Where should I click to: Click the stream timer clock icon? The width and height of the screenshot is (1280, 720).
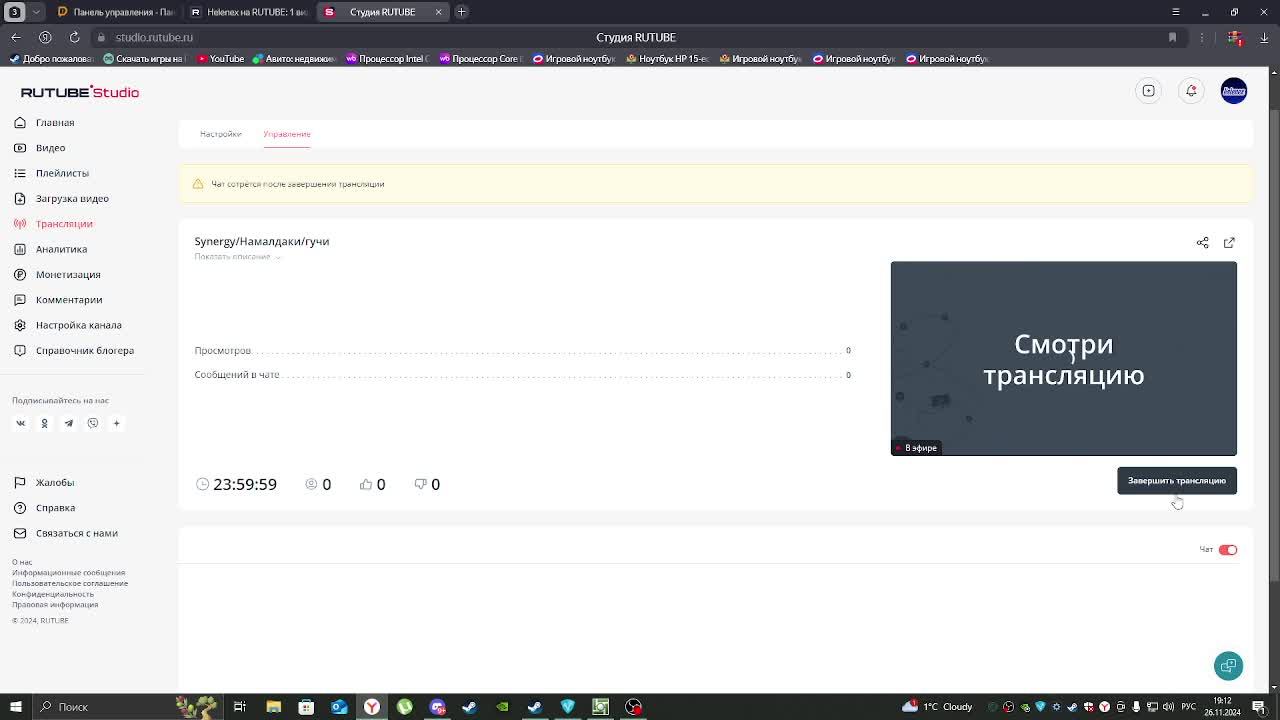pos(203,484)
